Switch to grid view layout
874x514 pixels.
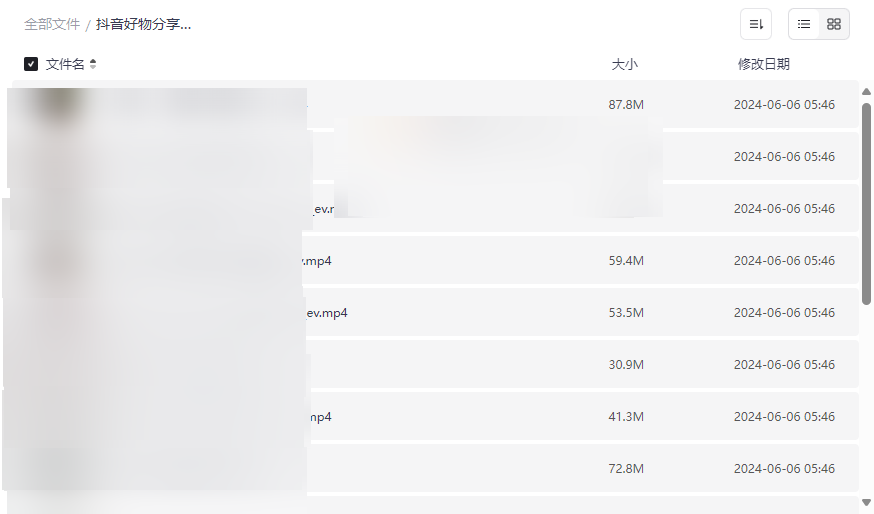click(x=834, y=24)
